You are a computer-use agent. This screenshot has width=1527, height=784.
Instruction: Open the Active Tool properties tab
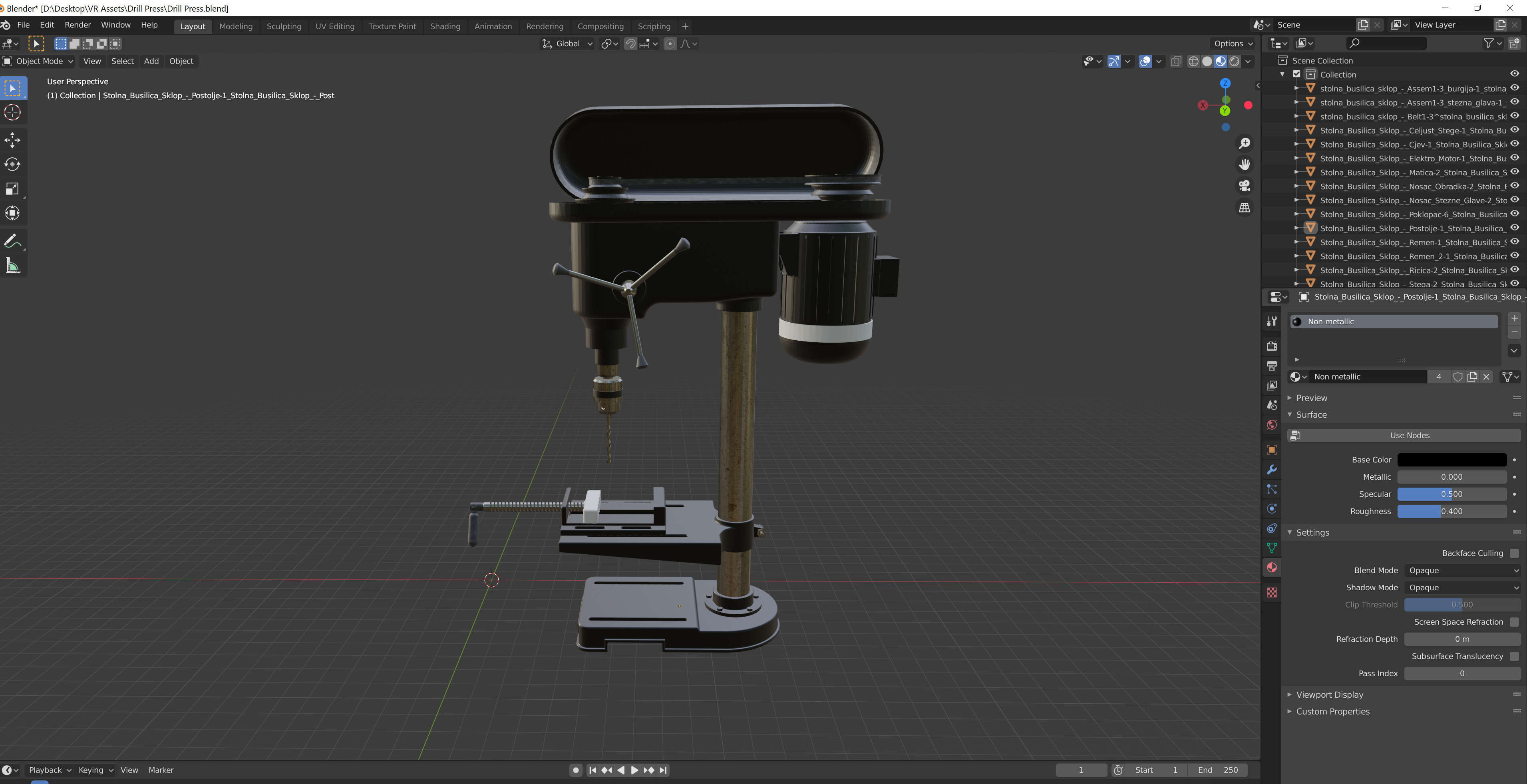[x=1272, y=321]
